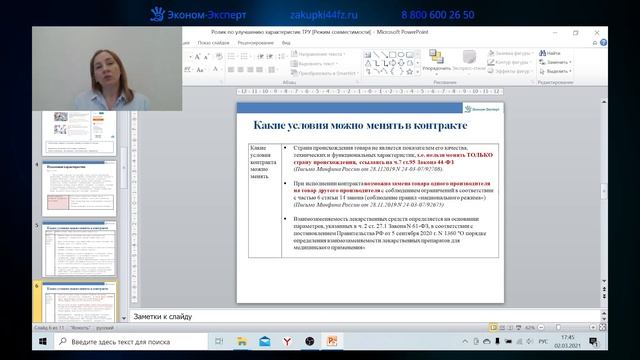This screenshot has width=640, height=360.
Task: Go to next slide arrow button
Action: (x=604, y=296)
